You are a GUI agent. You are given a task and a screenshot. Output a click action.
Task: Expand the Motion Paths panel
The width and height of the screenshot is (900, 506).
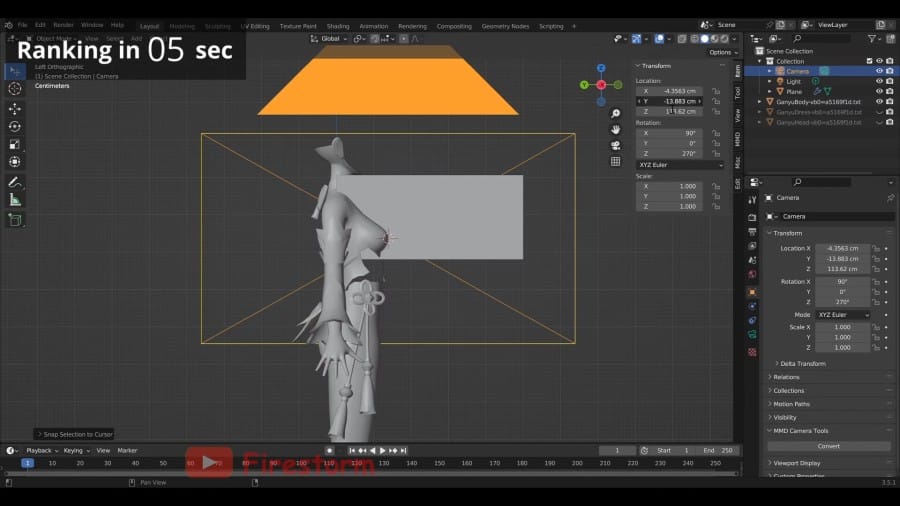click(x=791, y=404)
